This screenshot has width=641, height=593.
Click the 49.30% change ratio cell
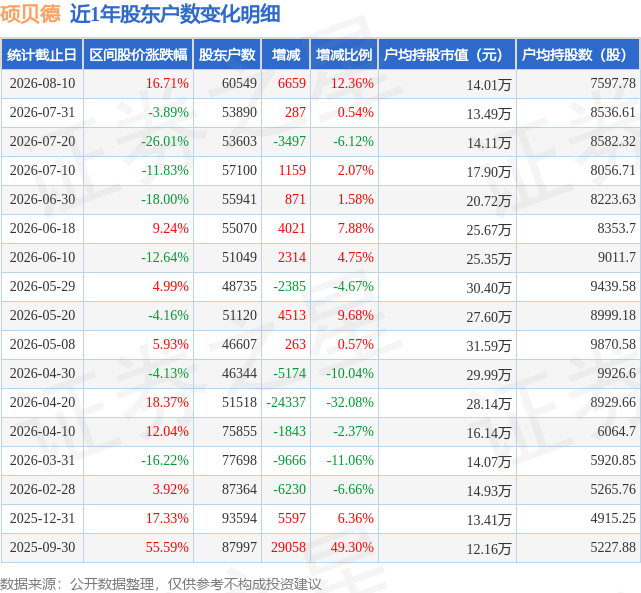pyautogui.click(x=352, y=547)
